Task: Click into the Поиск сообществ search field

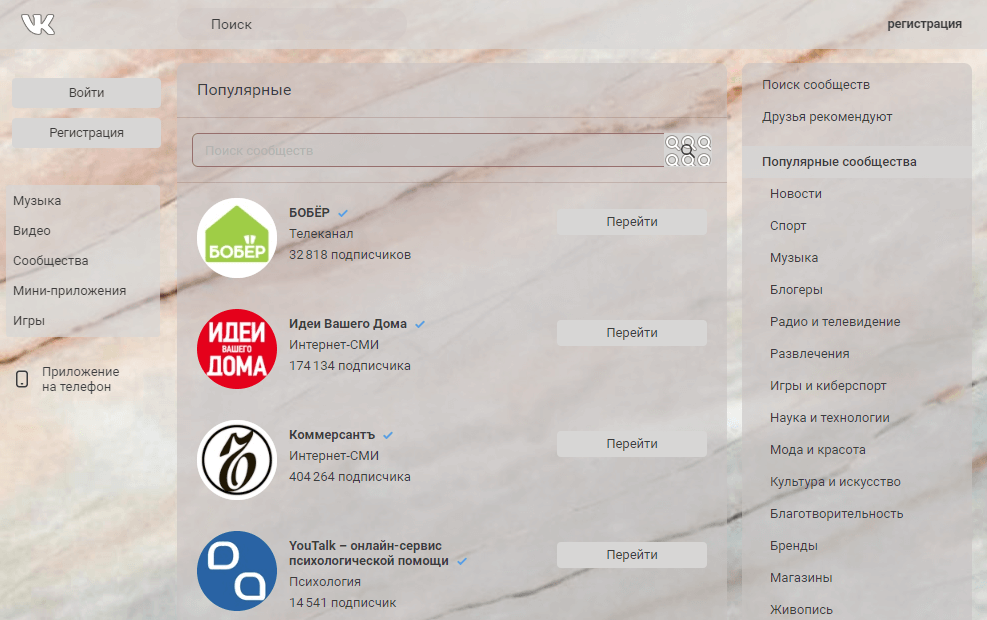Action: point(428,151)
